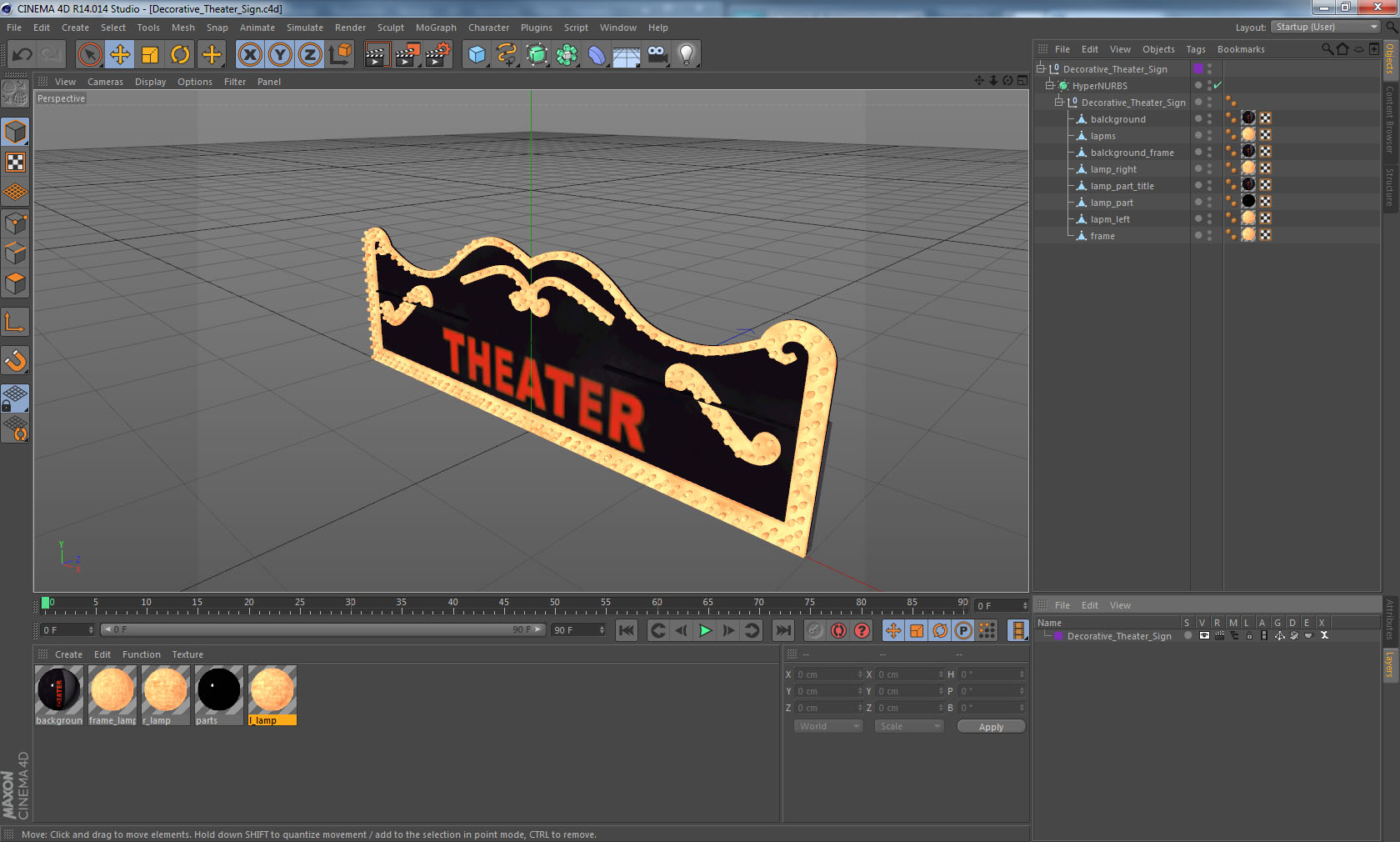This screenshot has height=842, width=1400.
Task: Toggle record active objects button
Action: tap(815, 630)
